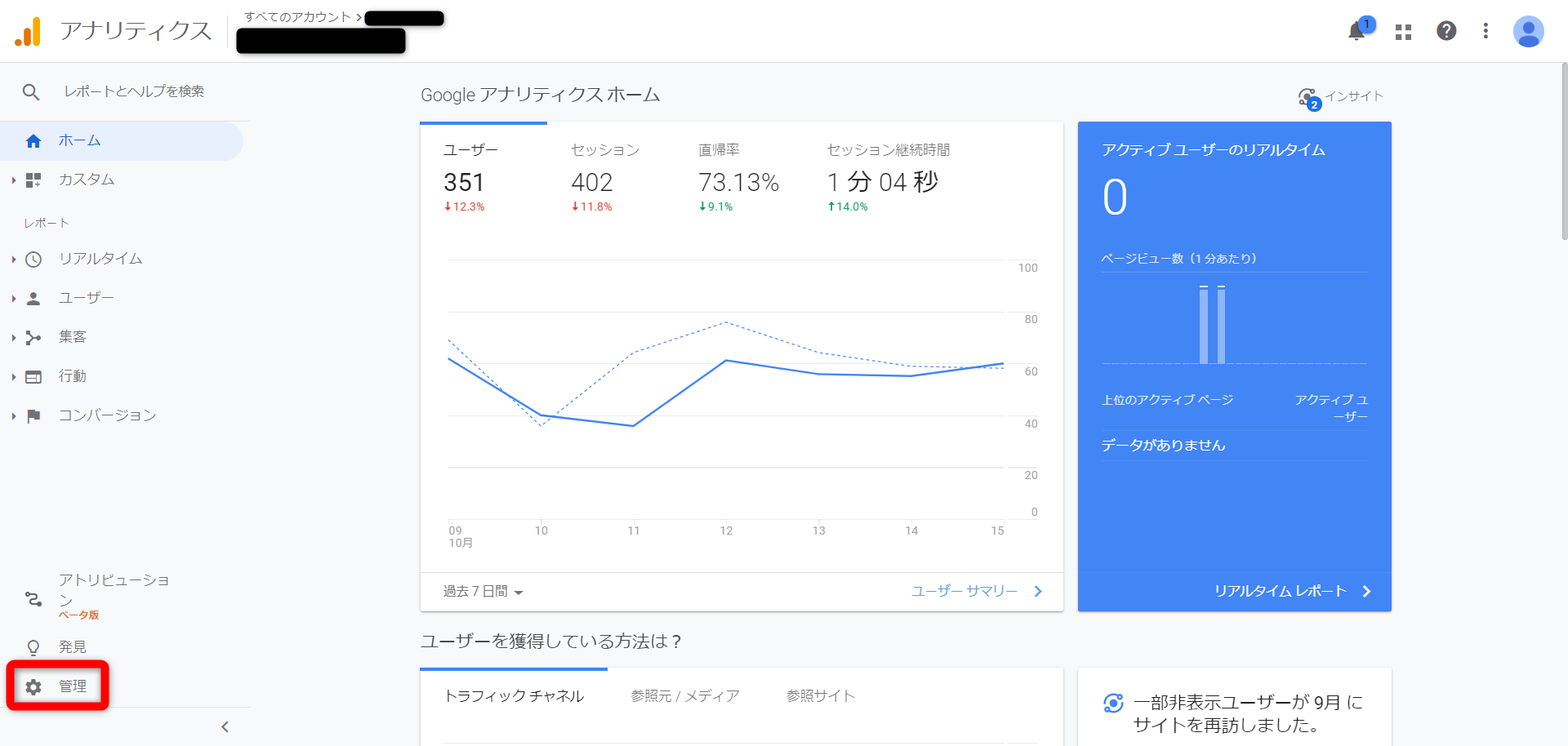Click the レポートとヘルプを検索 search field
The image size is (1568, 746).
pyautogui.click(x=135, y=92)
